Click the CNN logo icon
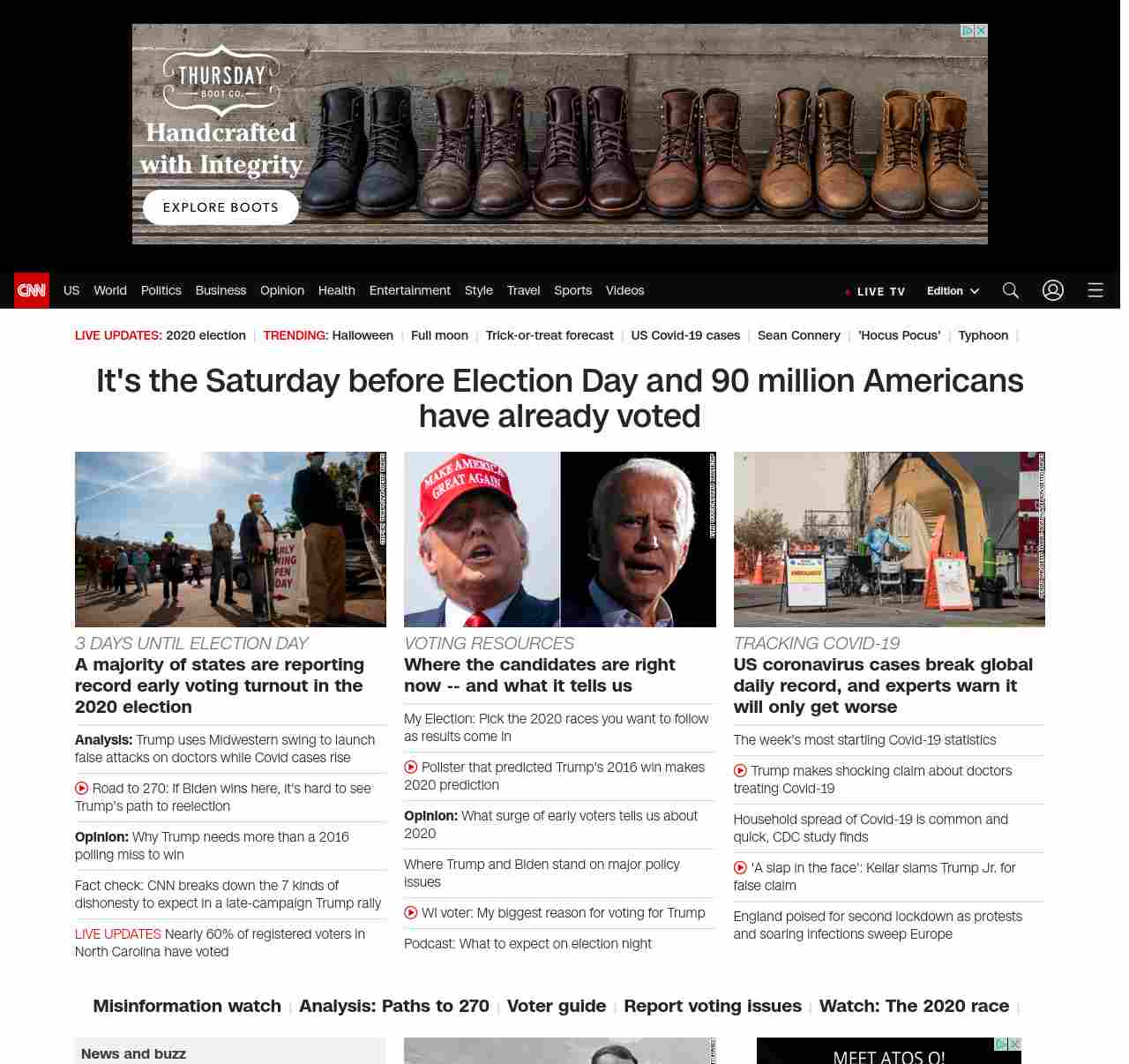 pos(32,290)
